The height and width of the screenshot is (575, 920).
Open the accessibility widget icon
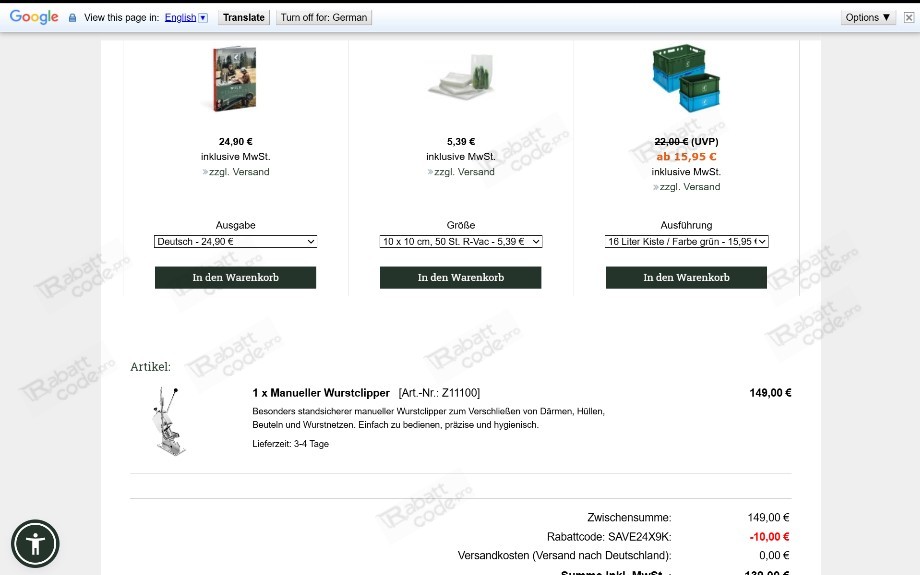pos(35,543)
